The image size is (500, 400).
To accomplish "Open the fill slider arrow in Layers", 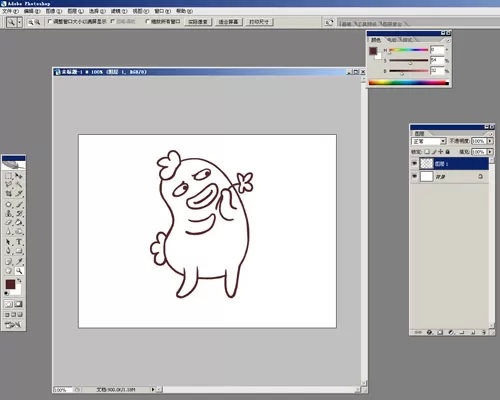I will pos(490,152).
